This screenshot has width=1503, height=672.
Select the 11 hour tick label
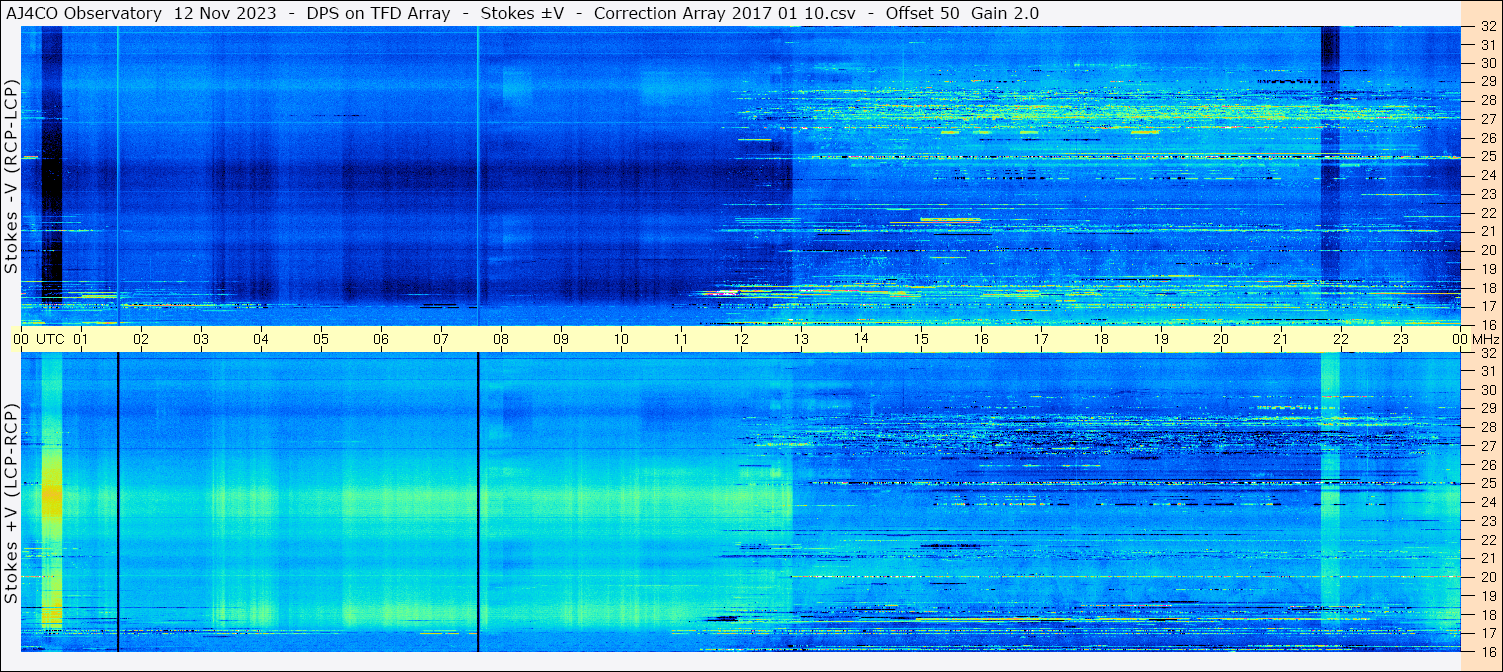tap(681, 339)
